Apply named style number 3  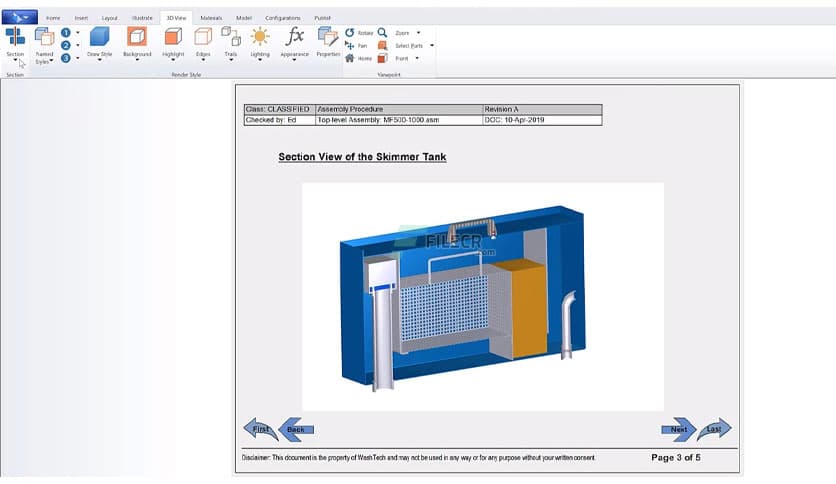click(66, 58)
